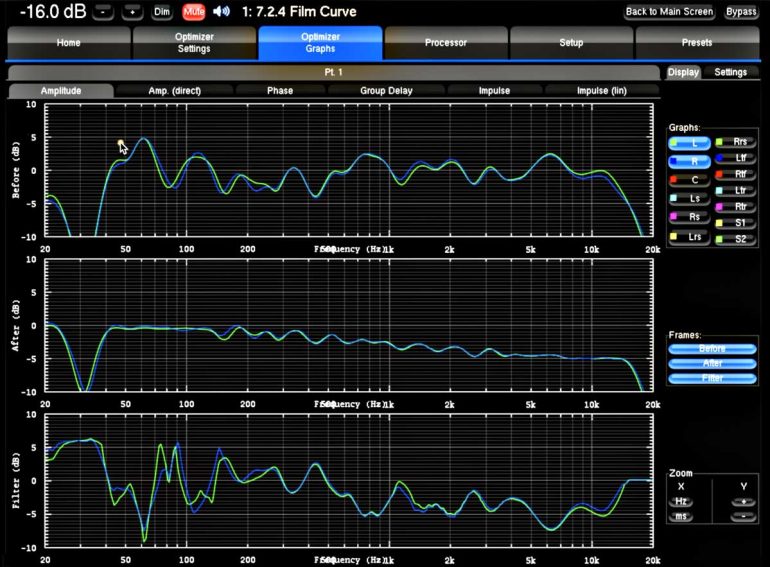Zoom in Y axis with plus button
The width and height of the screenshot is (770, 567).
point(741,500)
